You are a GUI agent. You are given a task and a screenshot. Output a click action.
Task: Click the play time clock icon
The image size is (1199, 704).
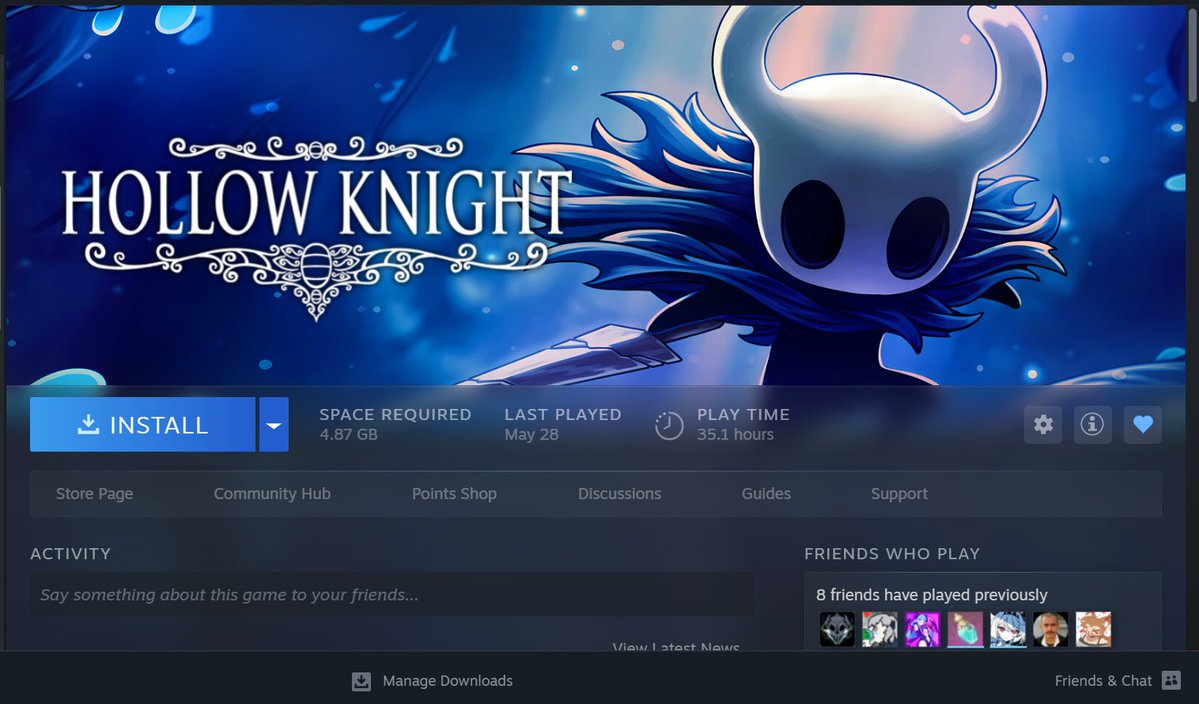(669, 425)
